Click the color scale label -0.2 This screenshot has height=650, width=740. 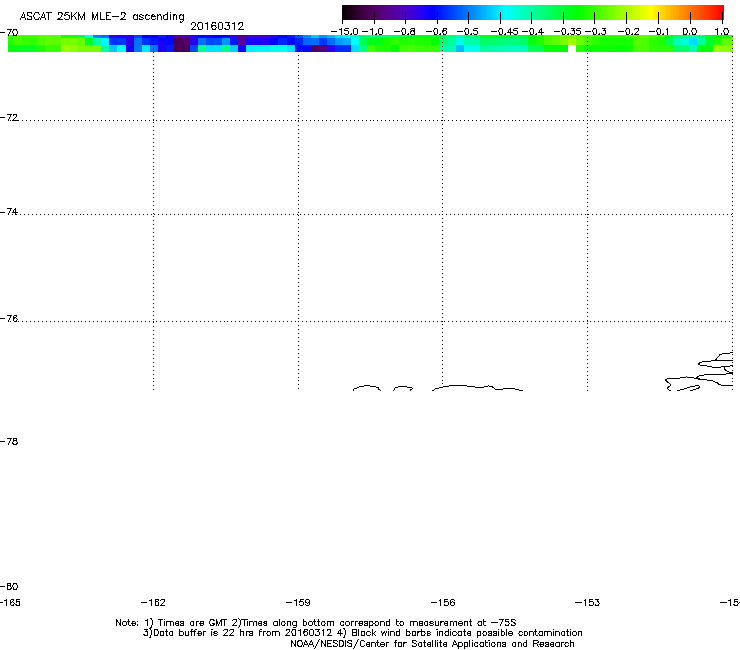point(628,32)
